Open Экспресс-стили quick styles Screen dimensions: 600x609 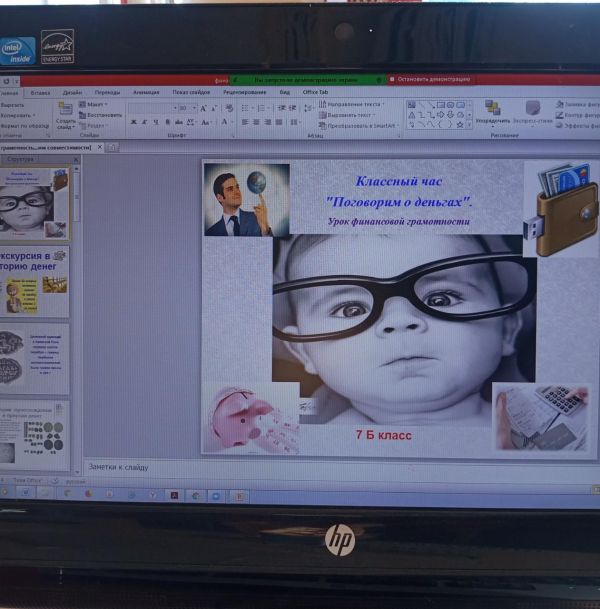532,110
